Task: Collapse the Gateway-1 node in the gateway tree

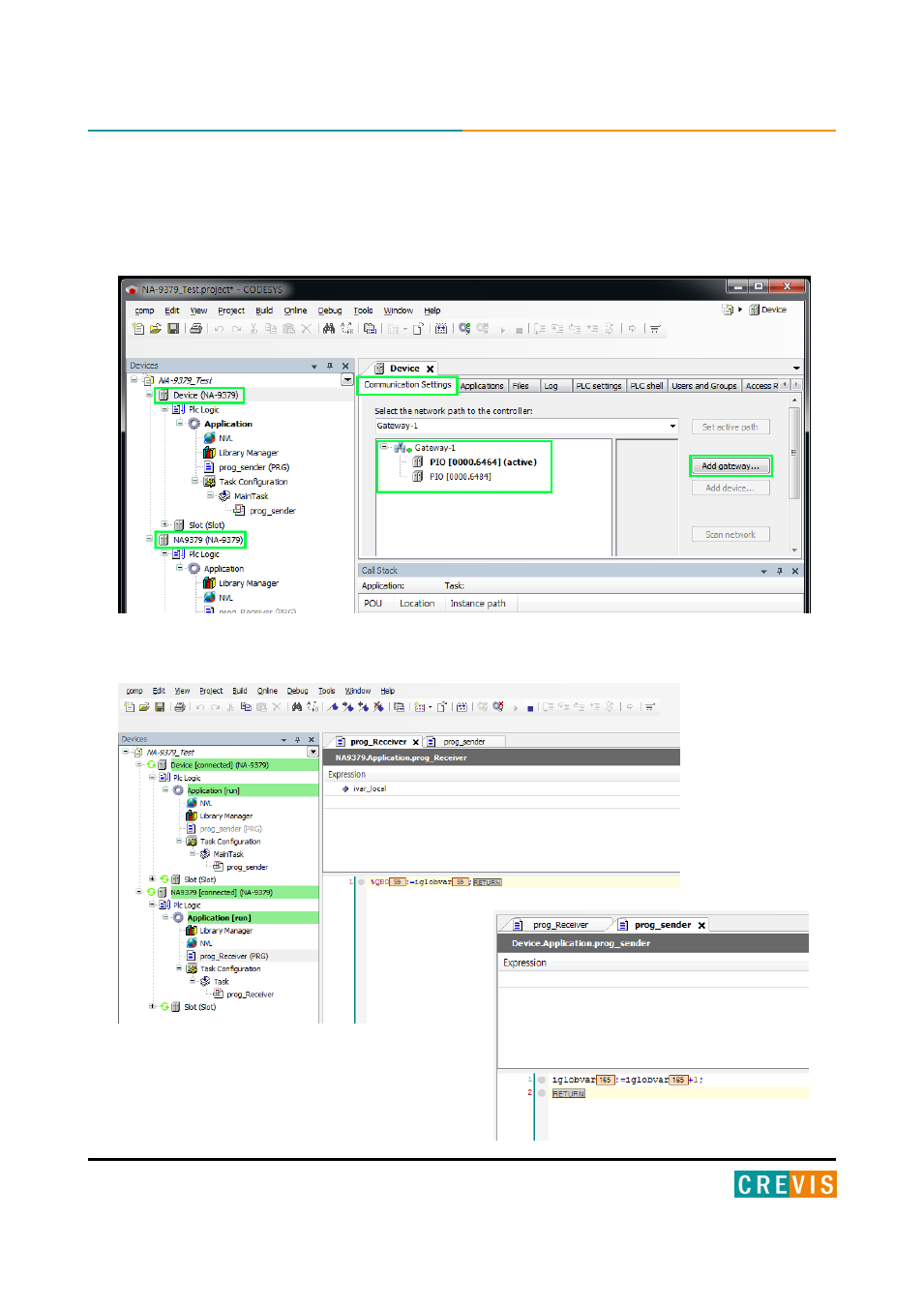Action: 384,448
